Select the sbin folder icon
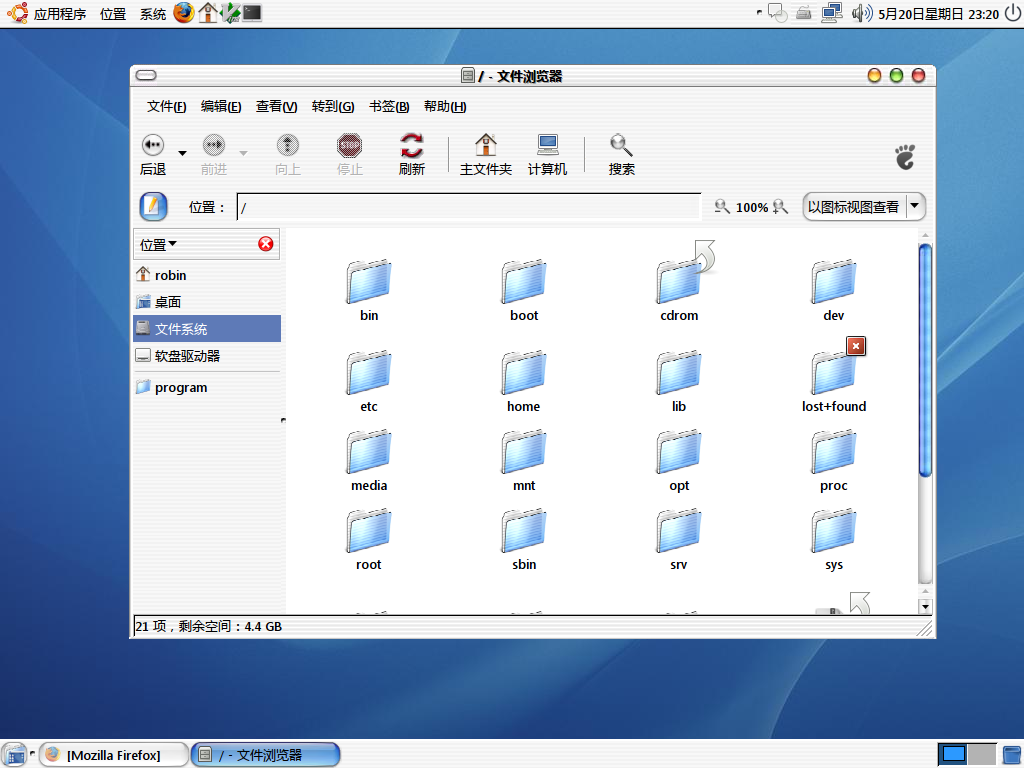Image resolution: width=1024 pixels, height=768 pixels. (x=524, y=530)
